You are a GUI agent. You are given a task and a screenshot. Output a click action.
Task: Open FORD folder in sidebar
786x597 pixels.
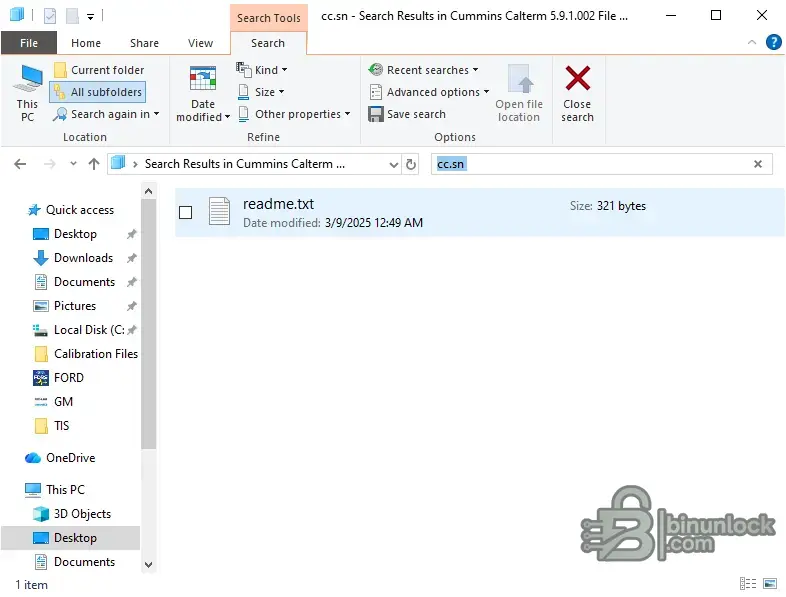pos(69,378)
